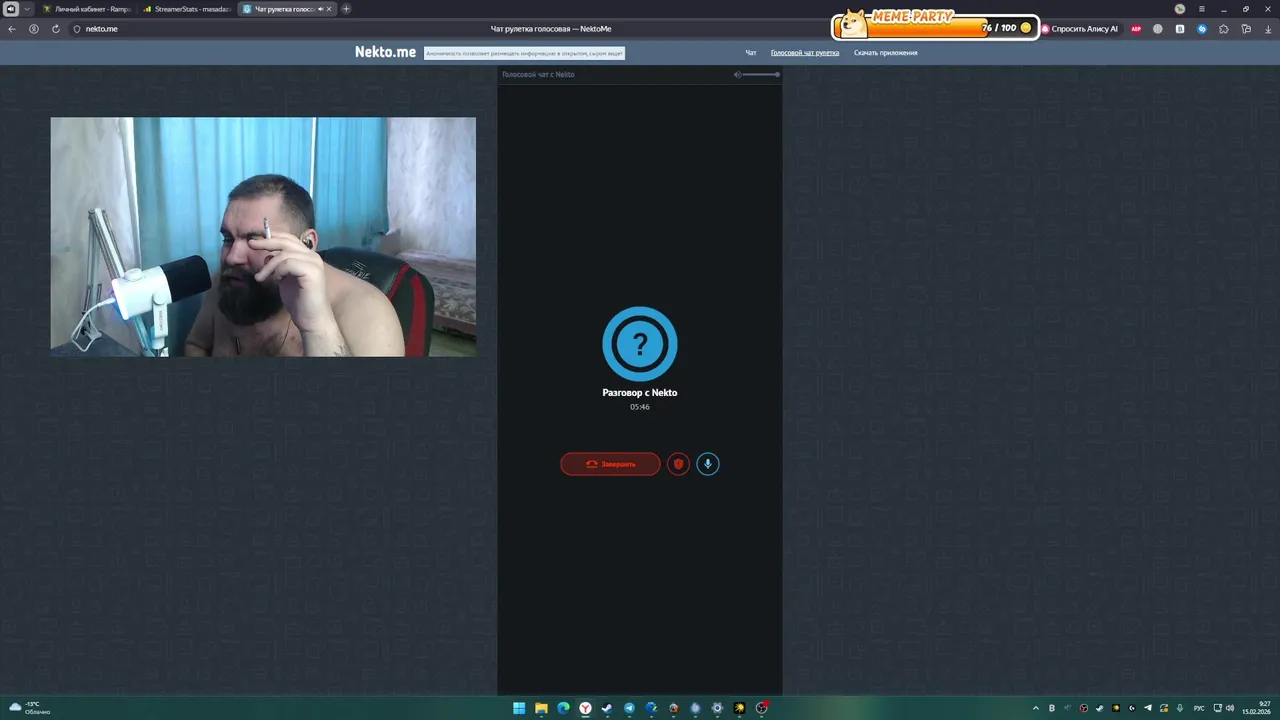The image size is (1280, 720).
Task: Open the browser hamburger menu
Action: click(x=1202, y=9)
